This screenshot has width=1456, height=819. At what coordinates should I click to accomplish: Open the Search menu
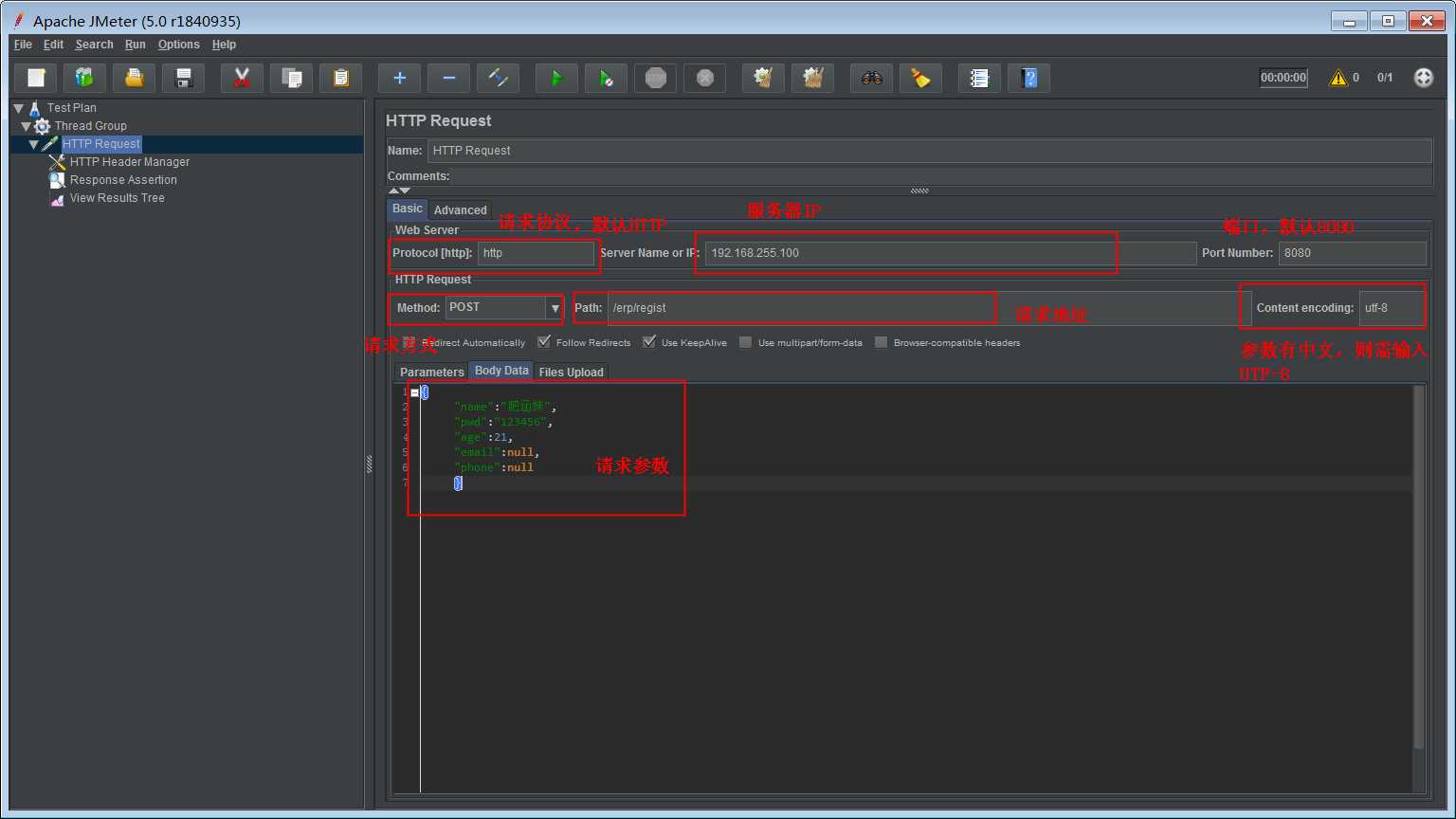94,45
